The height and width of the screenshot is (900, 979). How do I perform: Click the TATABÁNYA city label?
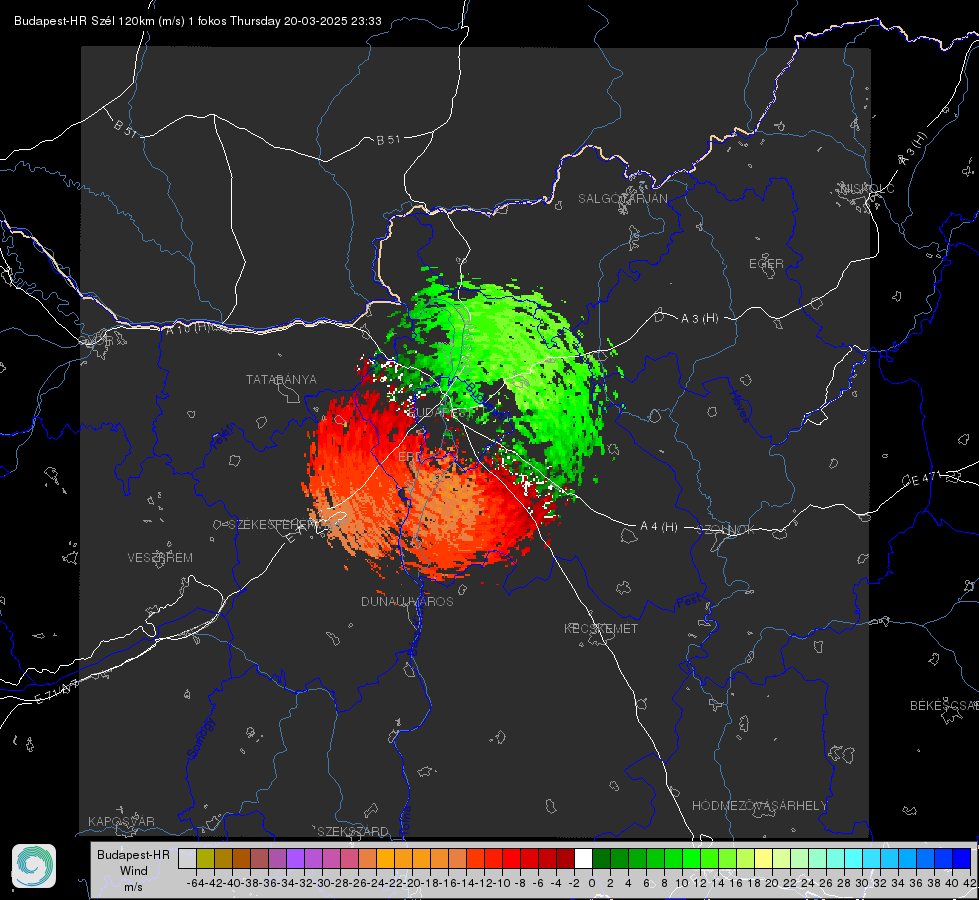(x=281, y=379)
